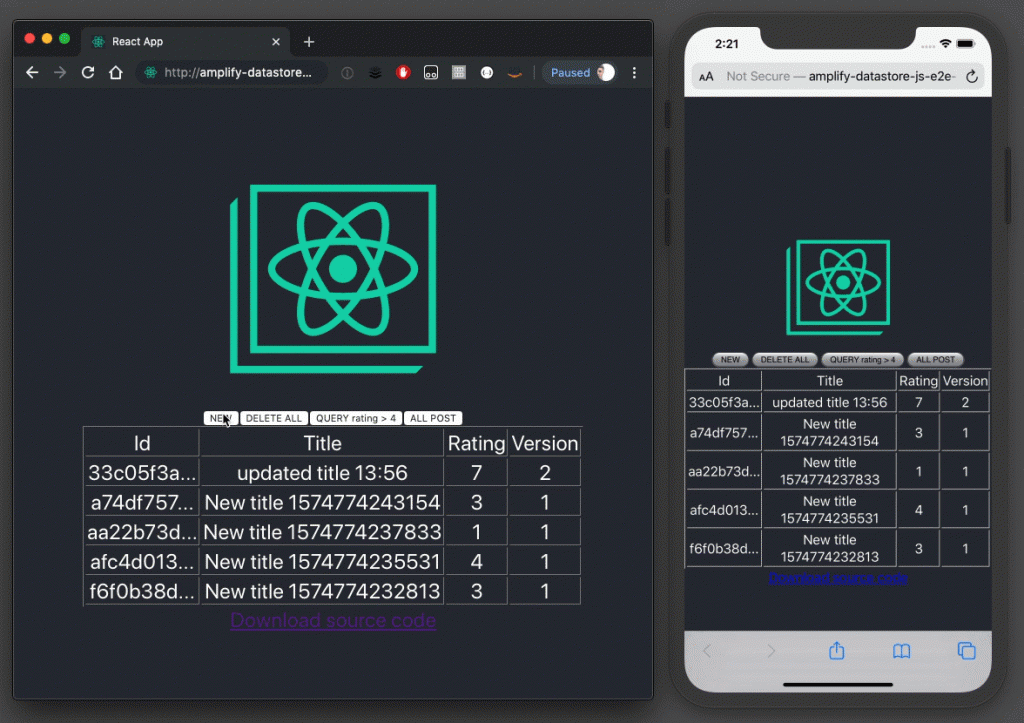The height and width of the screenshot is (723, 1024).
Task: Tap the forward arrow in phone Safari toolbar
Action: pos(771,651)
